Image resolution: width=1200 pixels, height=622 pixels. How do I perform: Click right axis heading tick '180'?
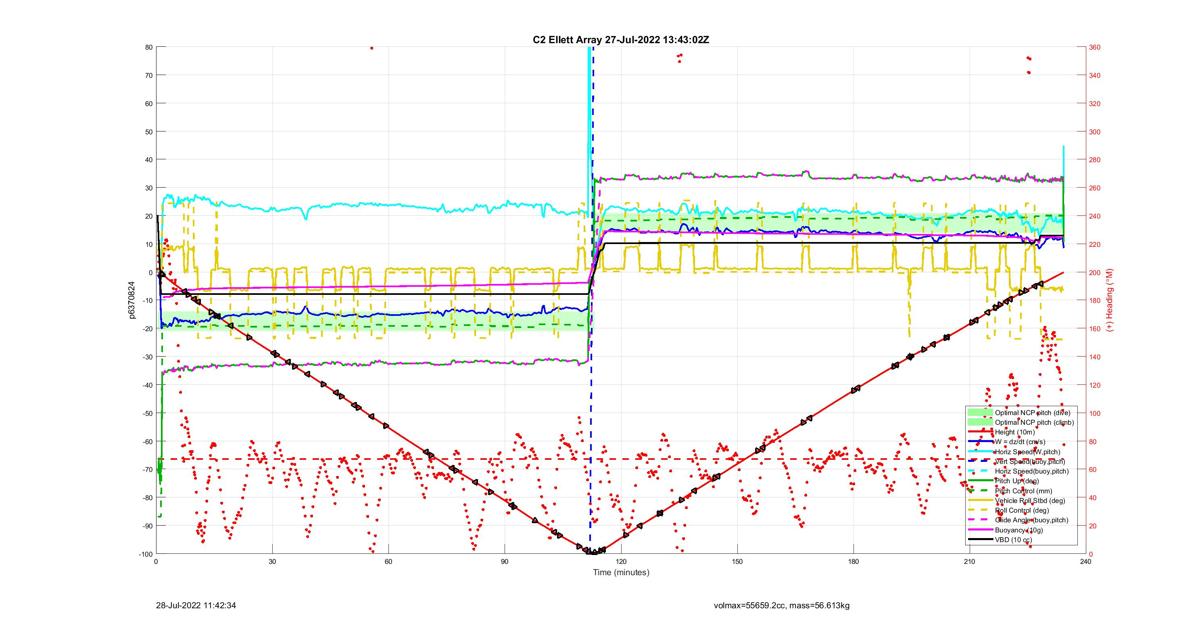click(x=1096, y=301)
